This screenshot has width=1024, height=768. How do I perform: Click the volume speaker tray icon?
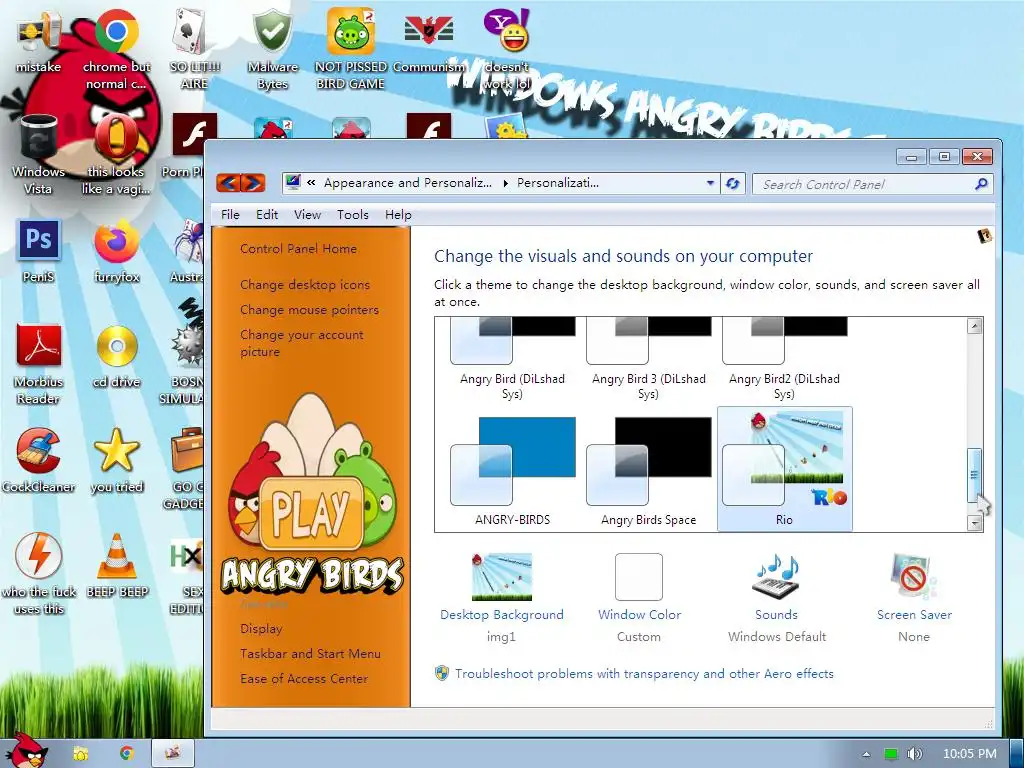point(915,754)
